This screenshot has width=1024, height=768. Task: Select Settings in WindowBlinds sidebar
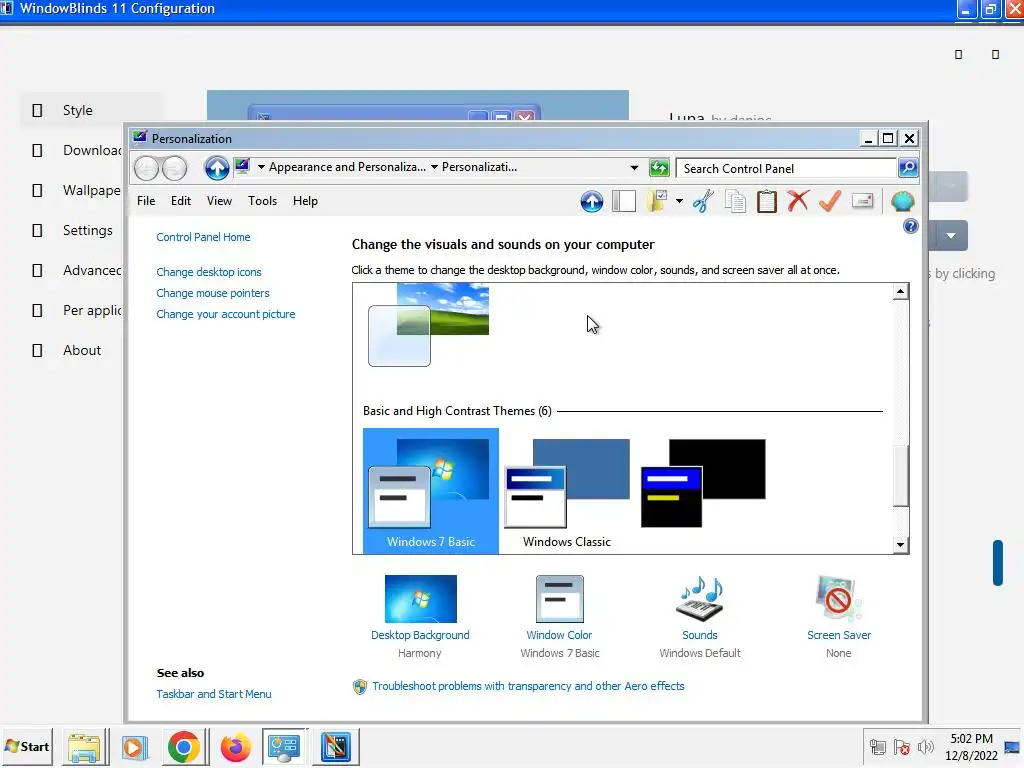(x=88, y=231)
